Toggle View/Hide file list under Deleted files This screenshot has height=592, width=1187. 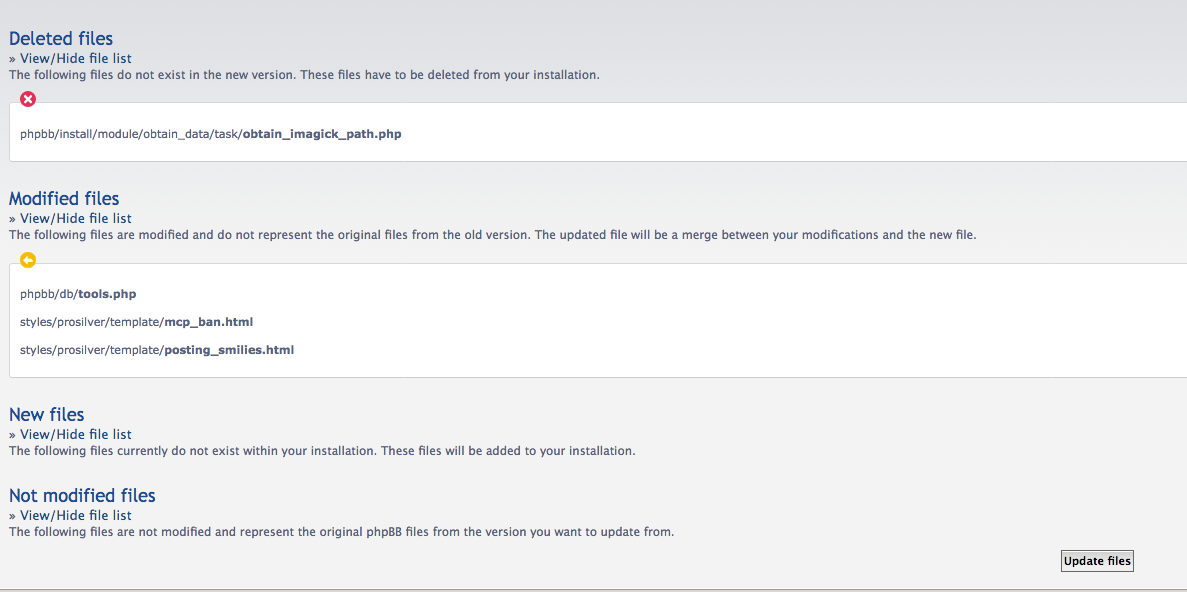75,58
